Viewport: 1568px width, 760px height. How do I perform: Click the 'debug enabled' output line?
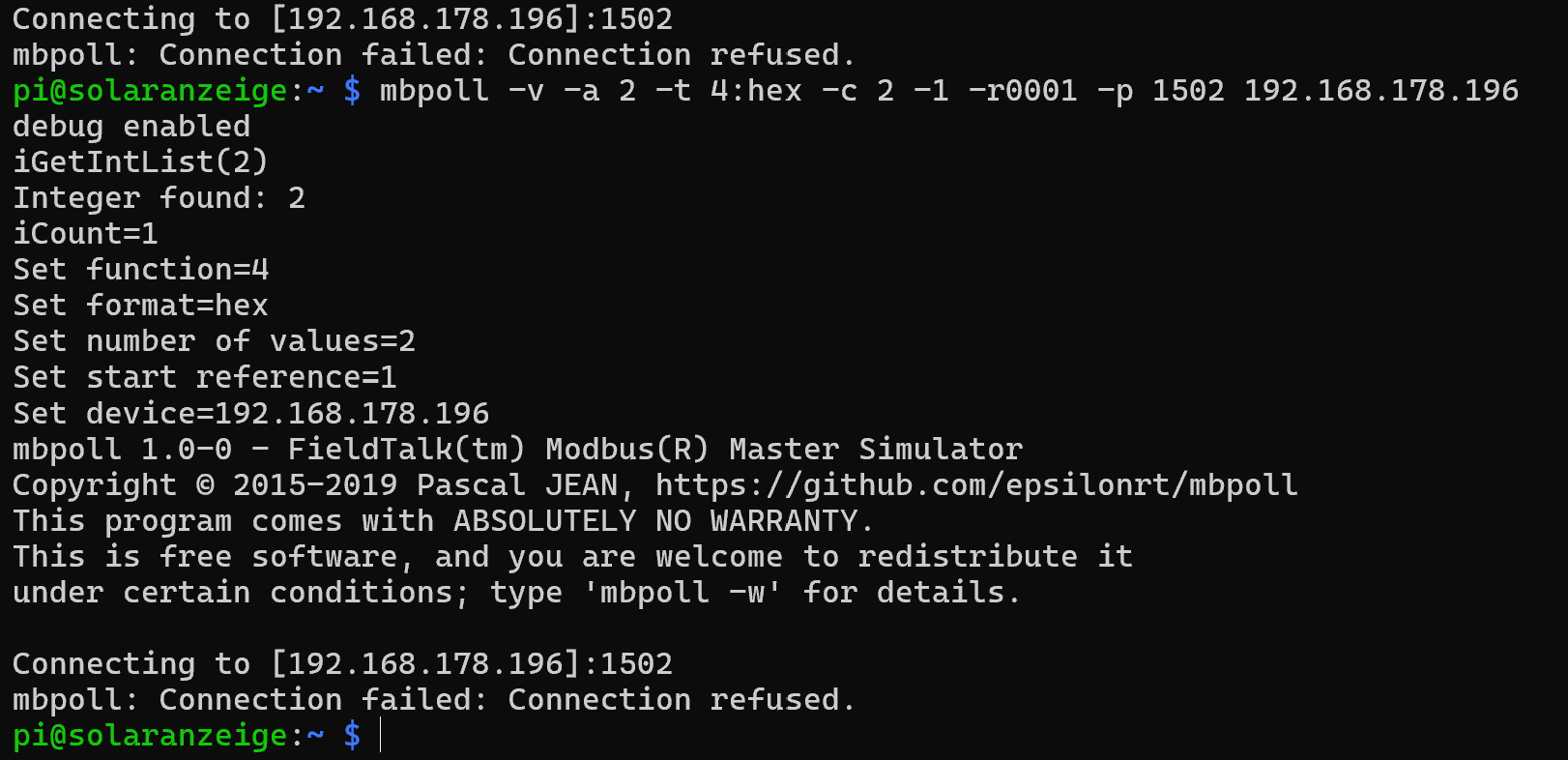(x=131, y=127)
